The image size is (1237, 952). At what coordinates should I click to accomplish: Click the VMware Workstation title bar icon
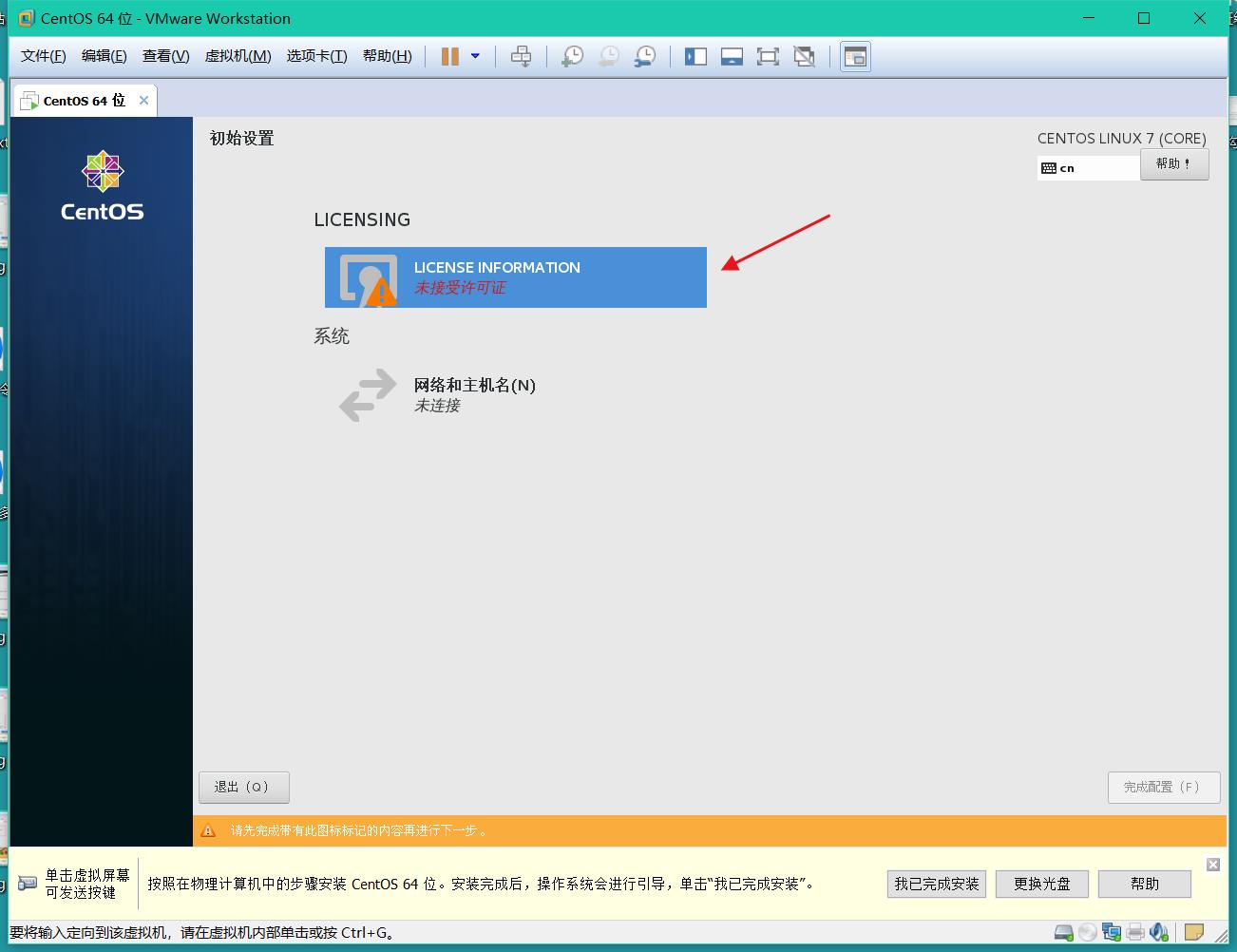pos(26,18)
